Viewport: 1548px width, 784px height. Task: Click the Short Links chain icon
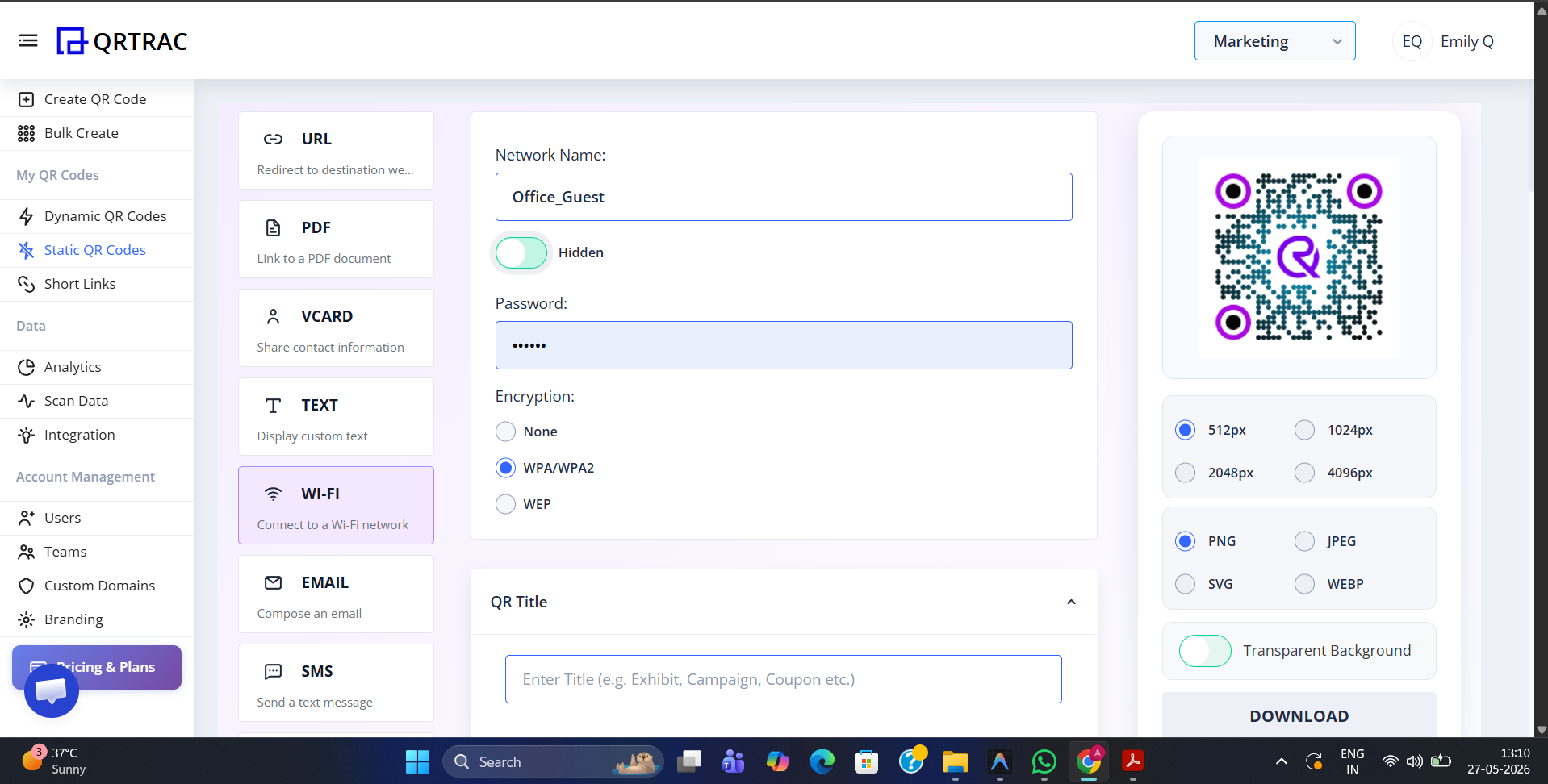click(27, 284)
